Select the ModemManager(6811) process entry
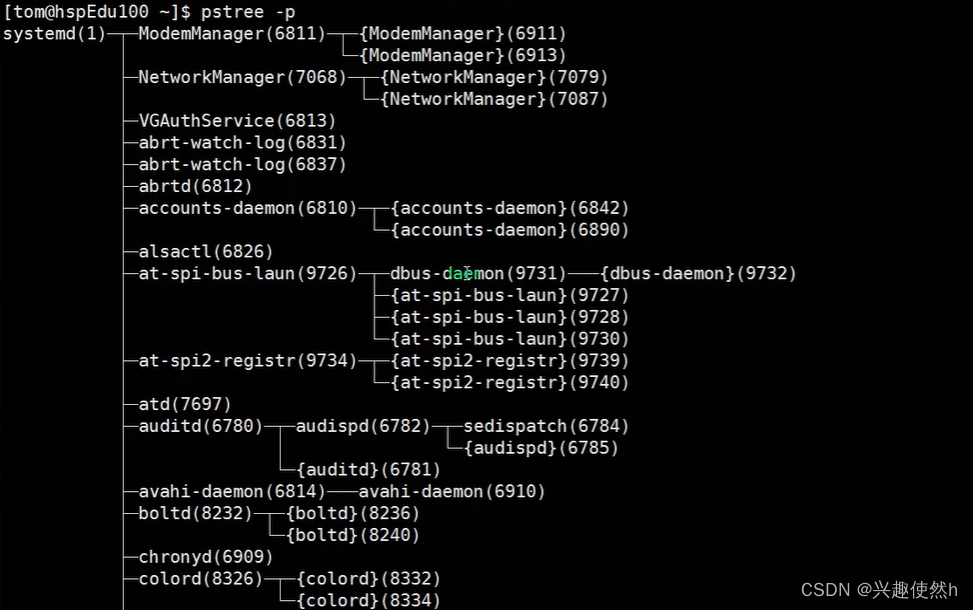The image size is (973, 610). click(232, 34)
